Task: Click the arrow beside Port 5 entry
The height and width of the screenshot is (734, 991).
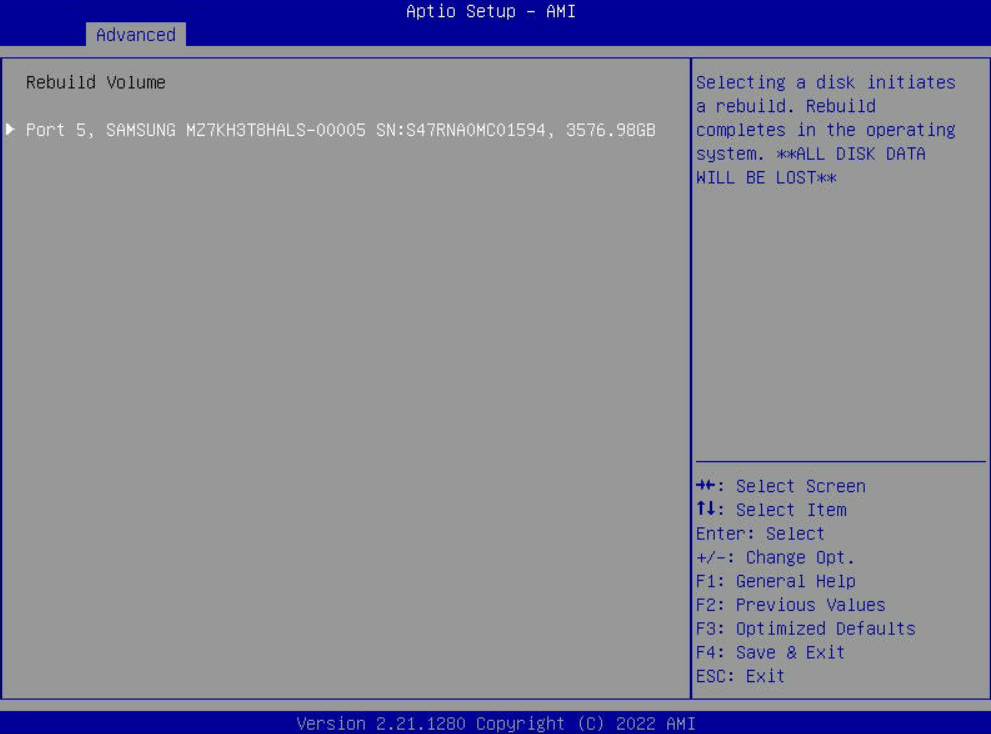Action: click(x=10, y=130)
